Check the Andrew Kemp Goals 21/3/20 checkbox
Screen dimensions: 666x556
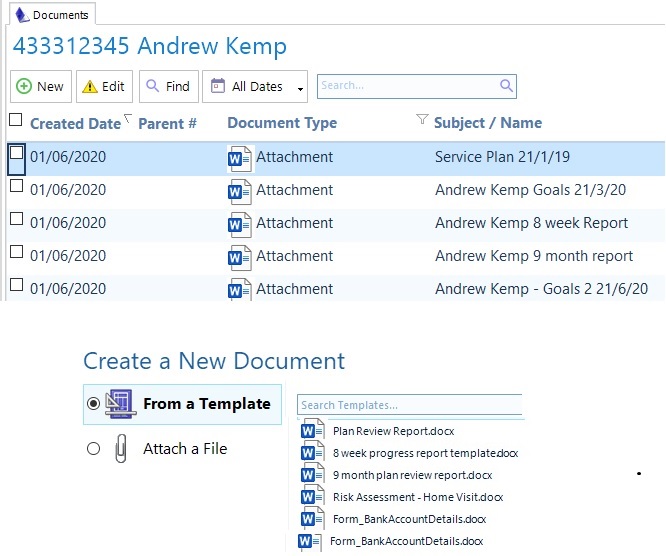point(16,186)
